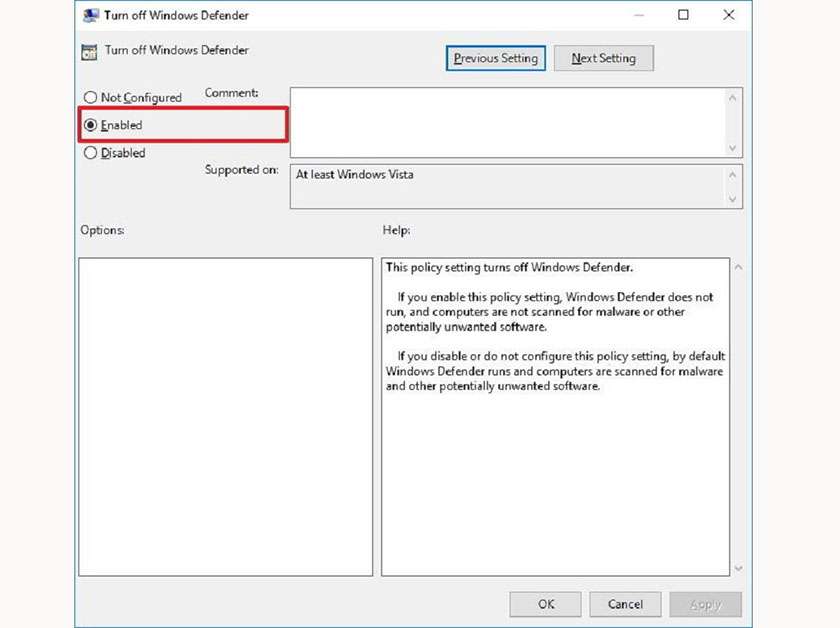This screenshot has height=628, width=840.
Task: Go to Previous Setting
Action: coord(495,59)
